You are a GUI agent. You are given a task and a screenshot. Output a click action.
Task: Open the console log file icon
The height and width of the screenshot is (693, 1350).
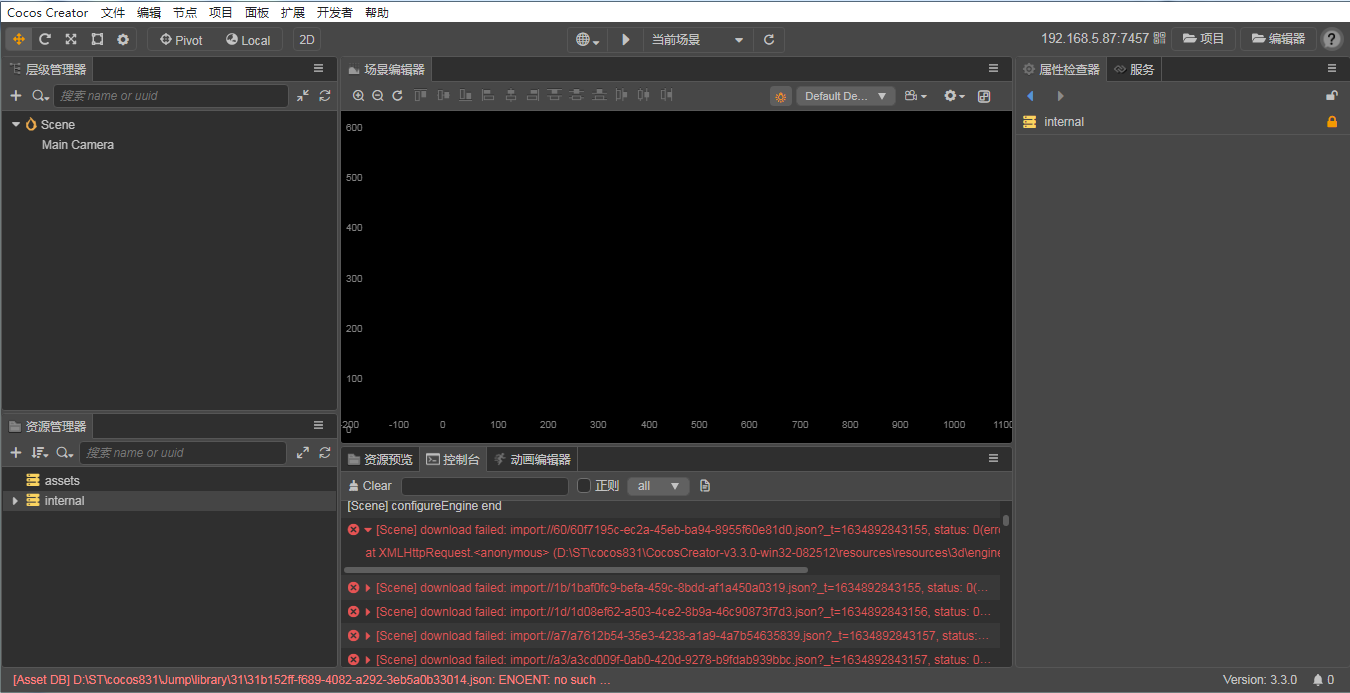(705, 486)
